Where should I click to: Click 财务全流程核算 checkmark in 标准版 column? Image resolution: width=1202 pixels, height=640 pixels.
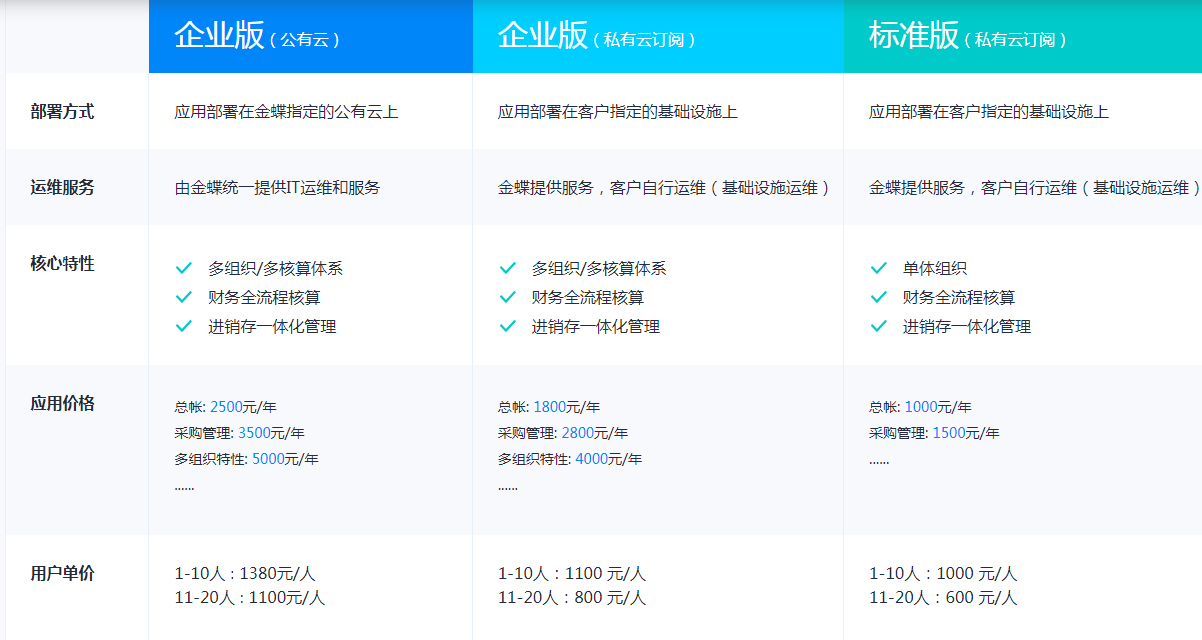point(879,297)
